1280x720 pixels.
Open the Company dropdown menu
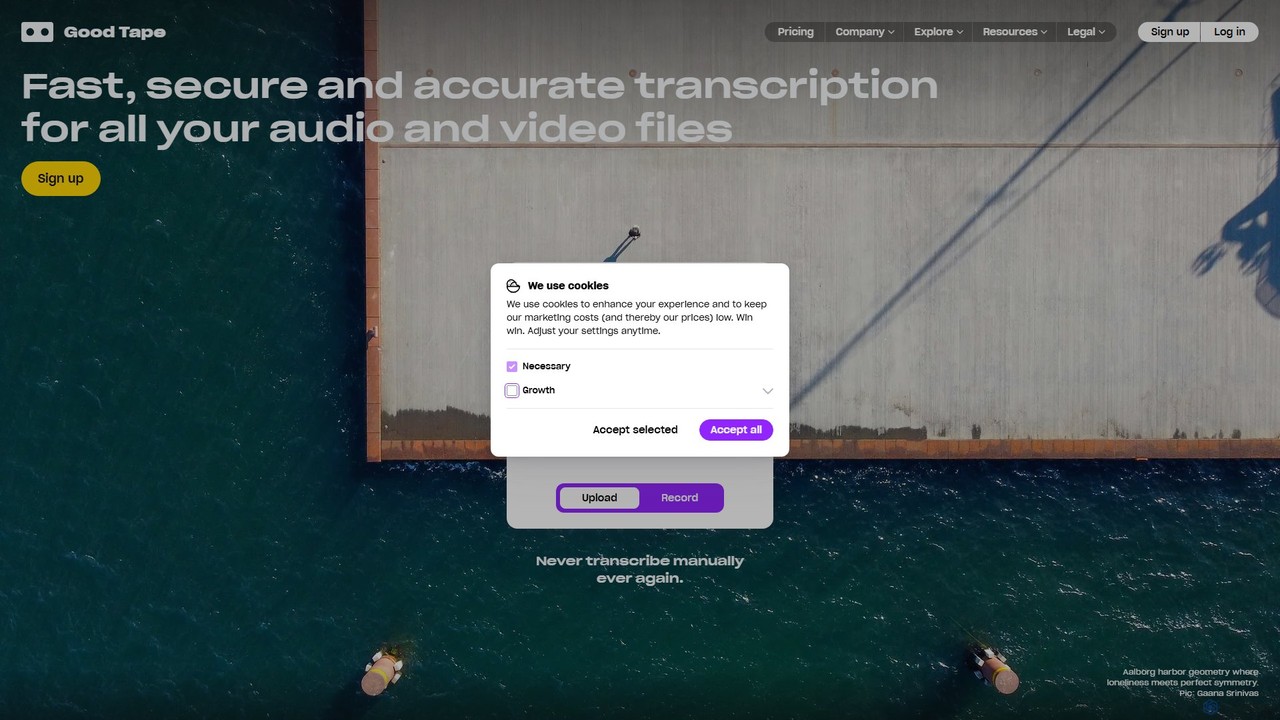click(x=865, y=32)
